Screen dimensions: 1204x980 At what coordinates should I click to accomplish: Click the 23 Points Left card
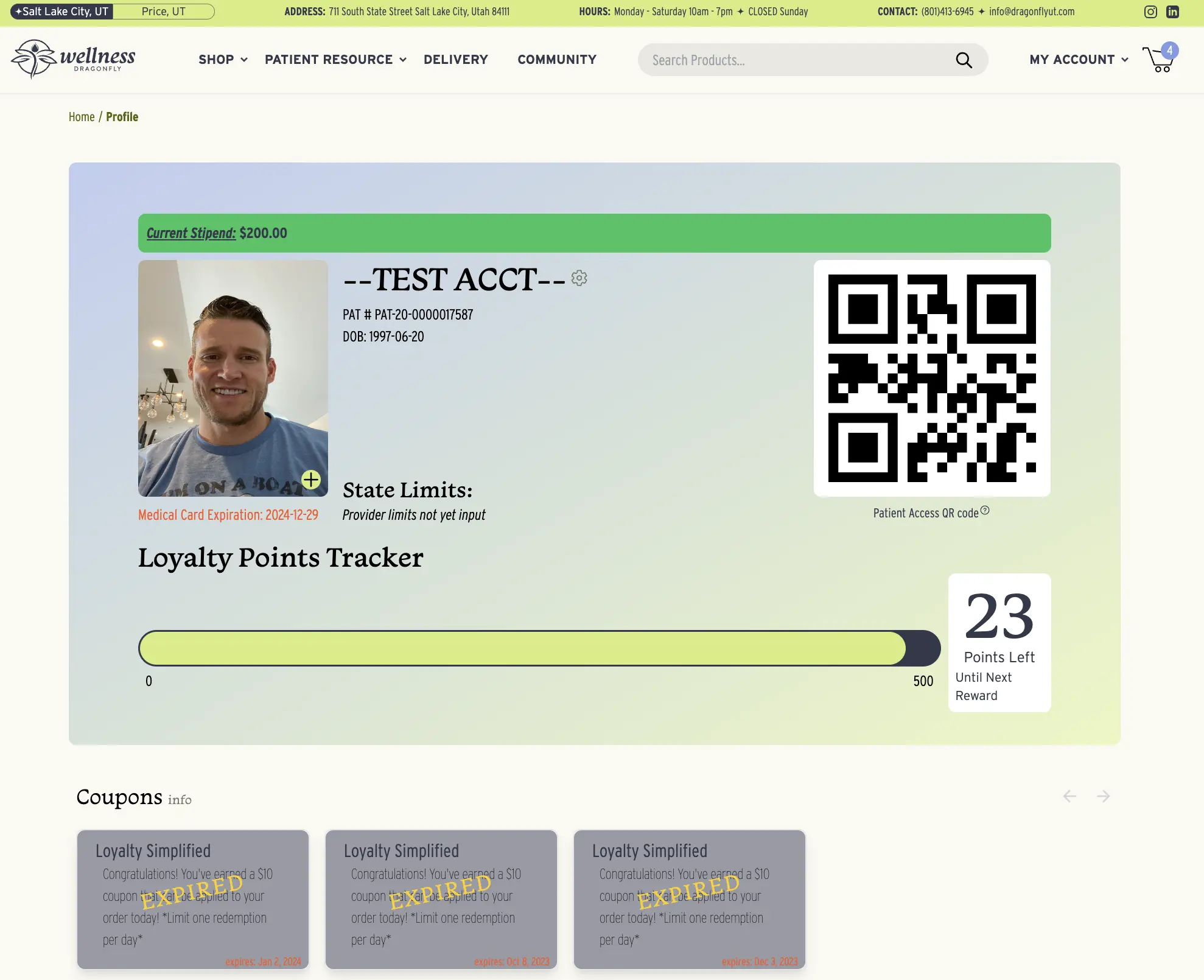[x=999, y=643]
